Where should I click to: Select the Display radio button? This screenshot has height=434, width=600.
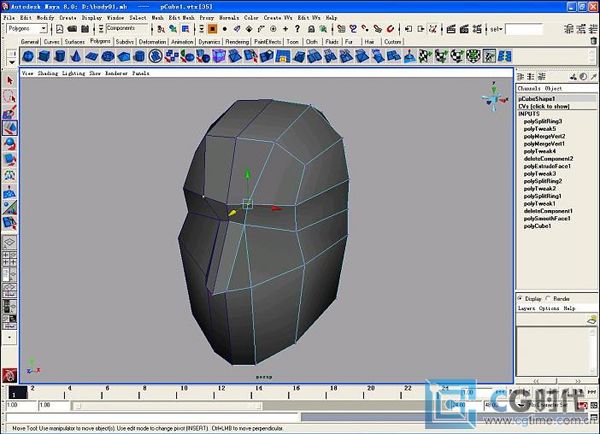520,298
